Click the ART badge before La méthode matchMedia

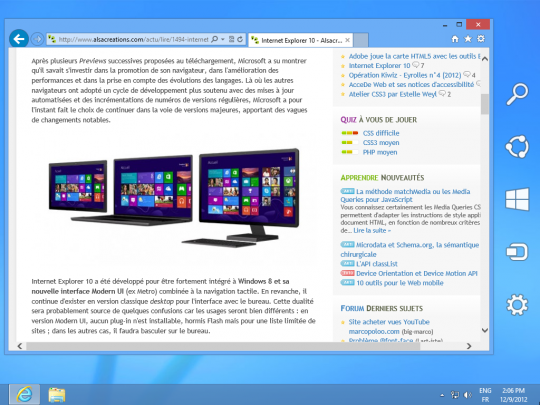tap(347, 191)
